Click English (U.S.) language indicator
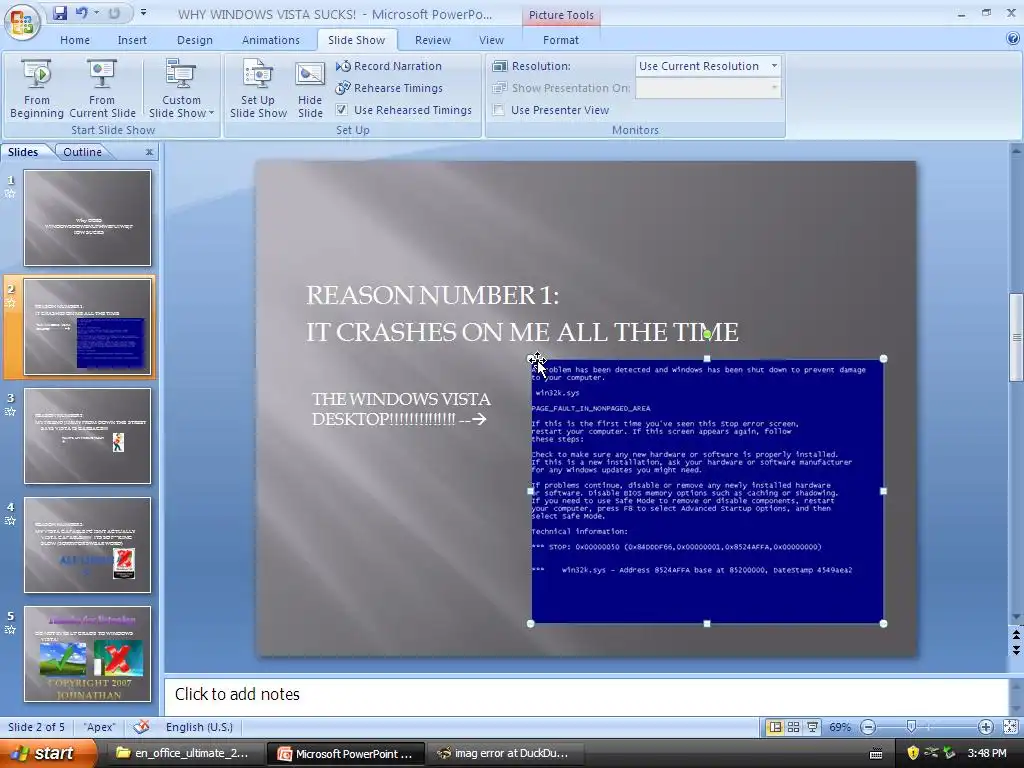 199,727
